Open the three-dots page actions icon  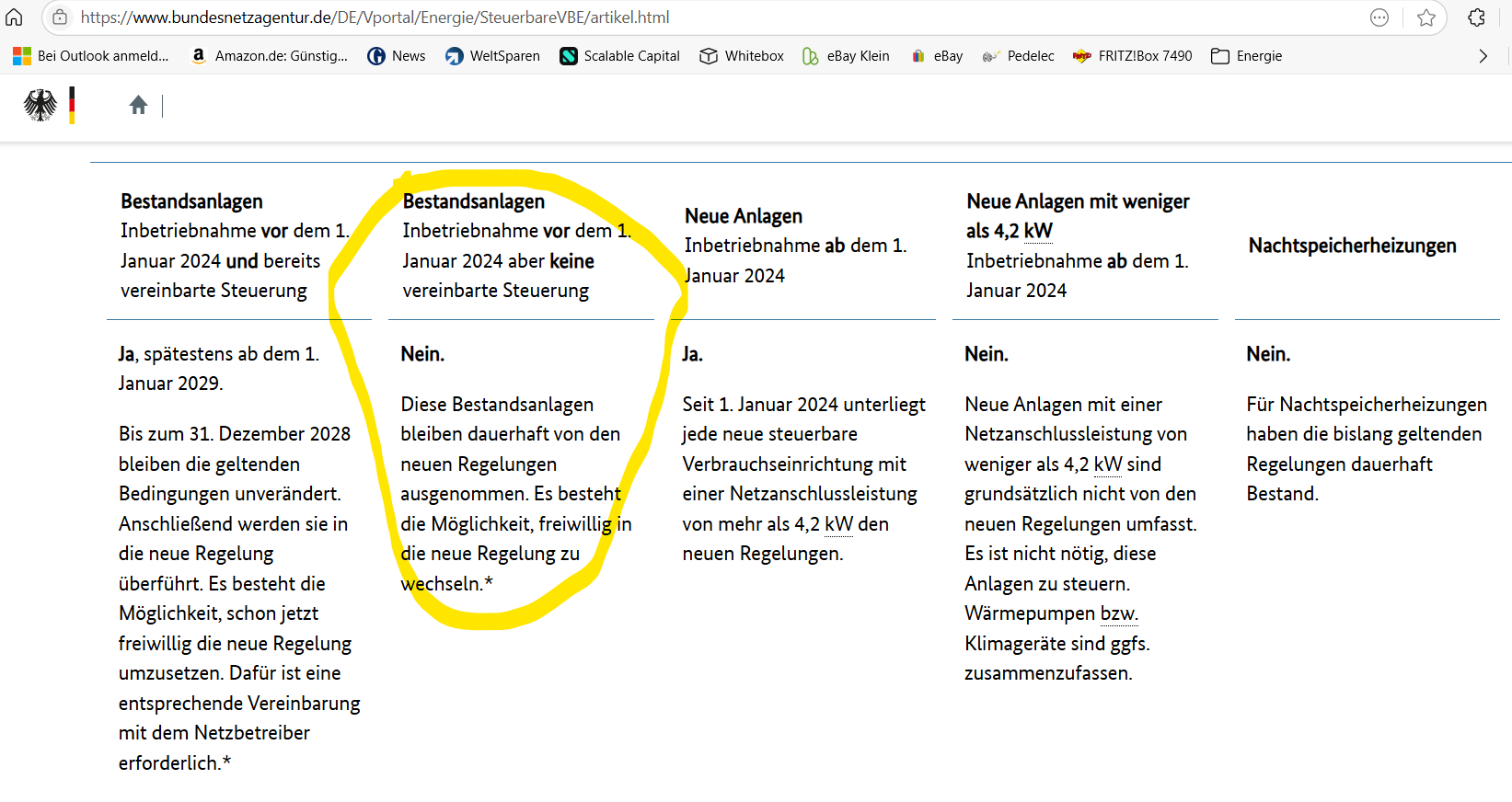point(1379,17)
